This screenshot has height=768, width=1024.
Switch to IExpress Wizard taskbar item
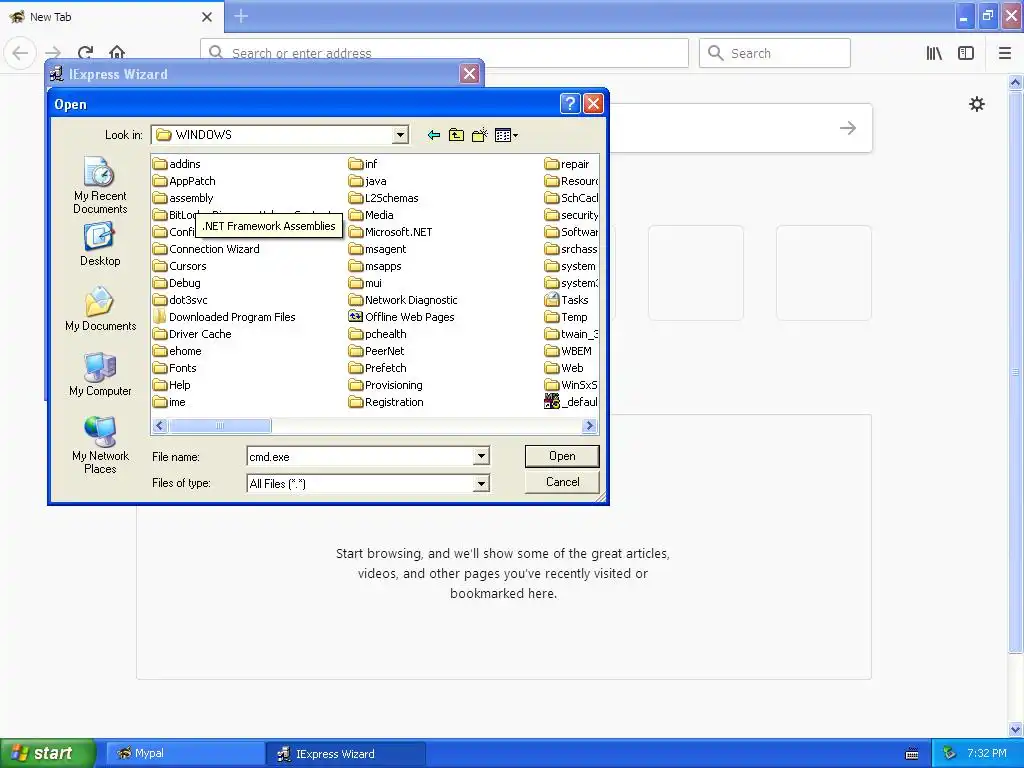click(346, 754)
